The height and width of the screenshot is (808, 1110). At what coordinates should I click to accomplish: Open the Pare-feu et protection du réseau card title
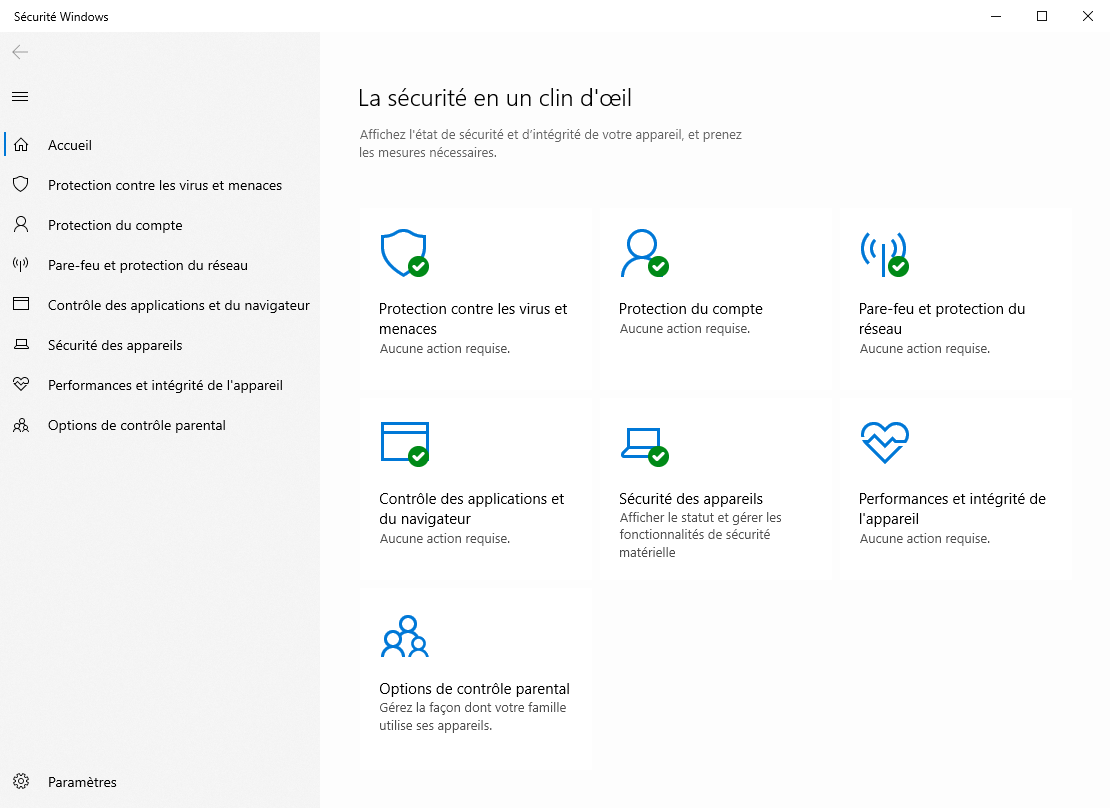pyautogui.click(x=942, y=319)
